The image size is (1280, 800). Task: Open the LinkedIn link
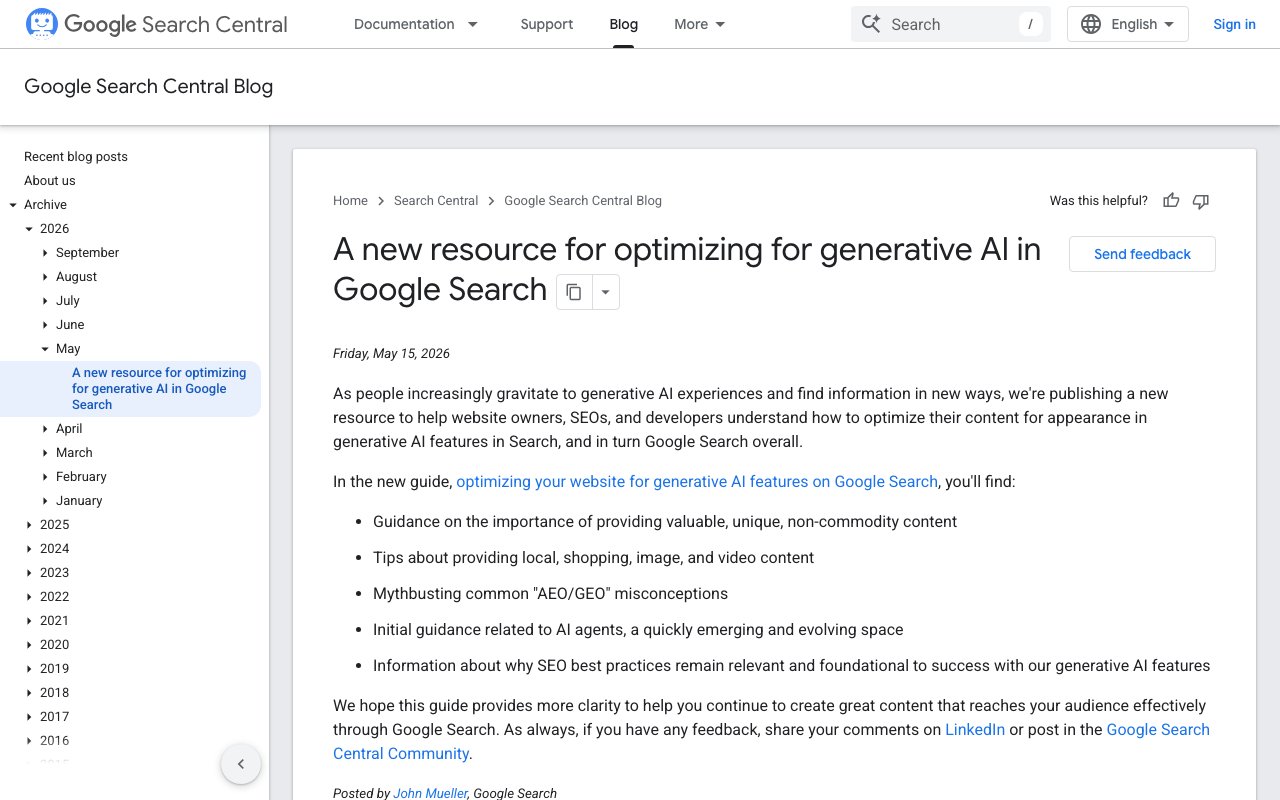click(975, 730)
